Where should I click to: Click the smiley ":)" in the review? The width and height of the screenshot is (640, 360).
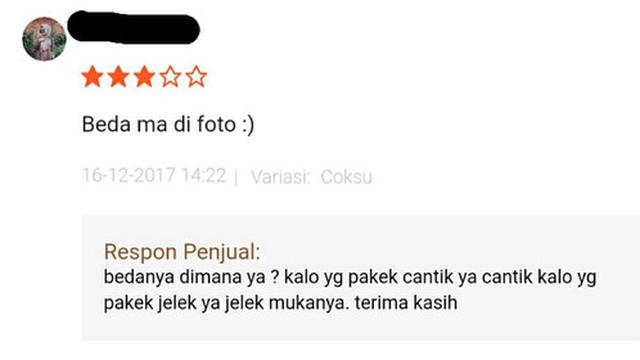[248, 125]
